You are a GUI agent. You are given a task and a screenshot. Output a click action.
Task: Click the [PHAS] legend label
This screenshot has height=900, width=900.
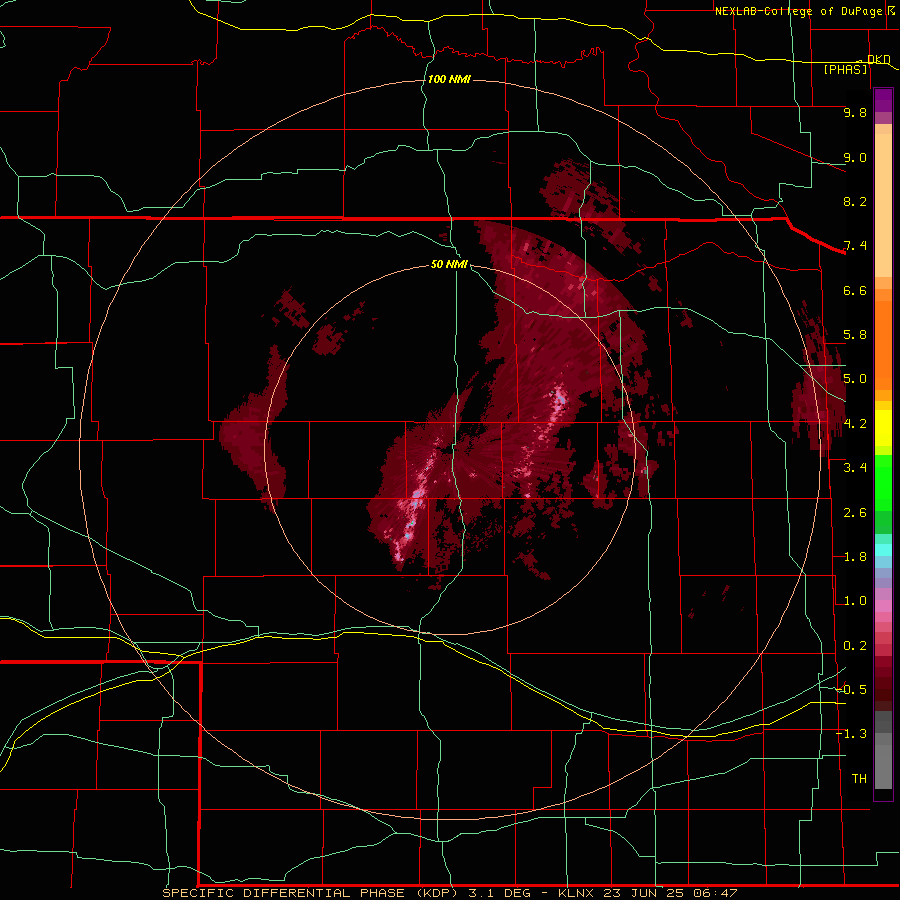click(845, 69)
